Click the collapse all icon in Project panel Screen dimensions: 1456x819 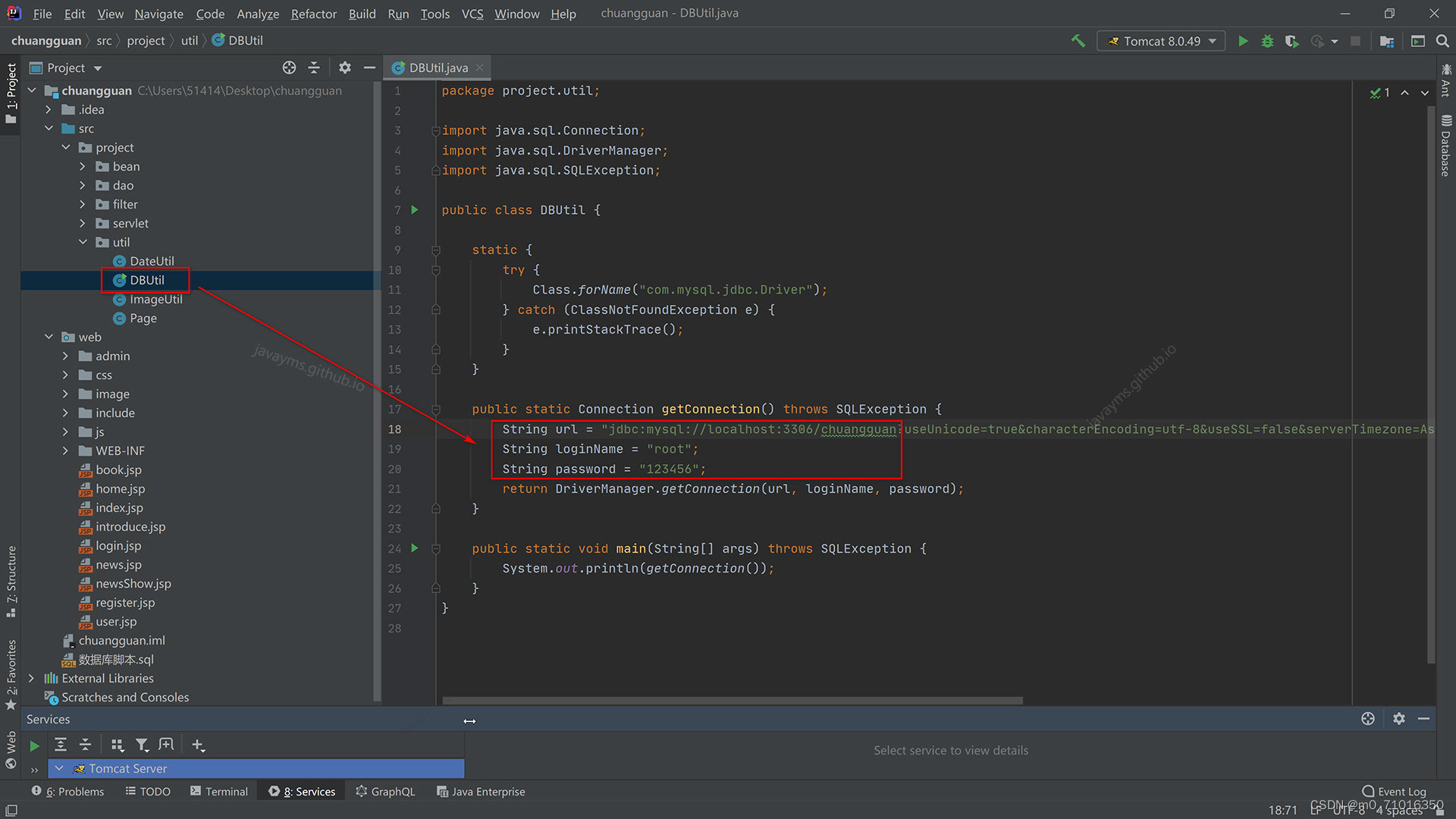(x=314, y=67)
